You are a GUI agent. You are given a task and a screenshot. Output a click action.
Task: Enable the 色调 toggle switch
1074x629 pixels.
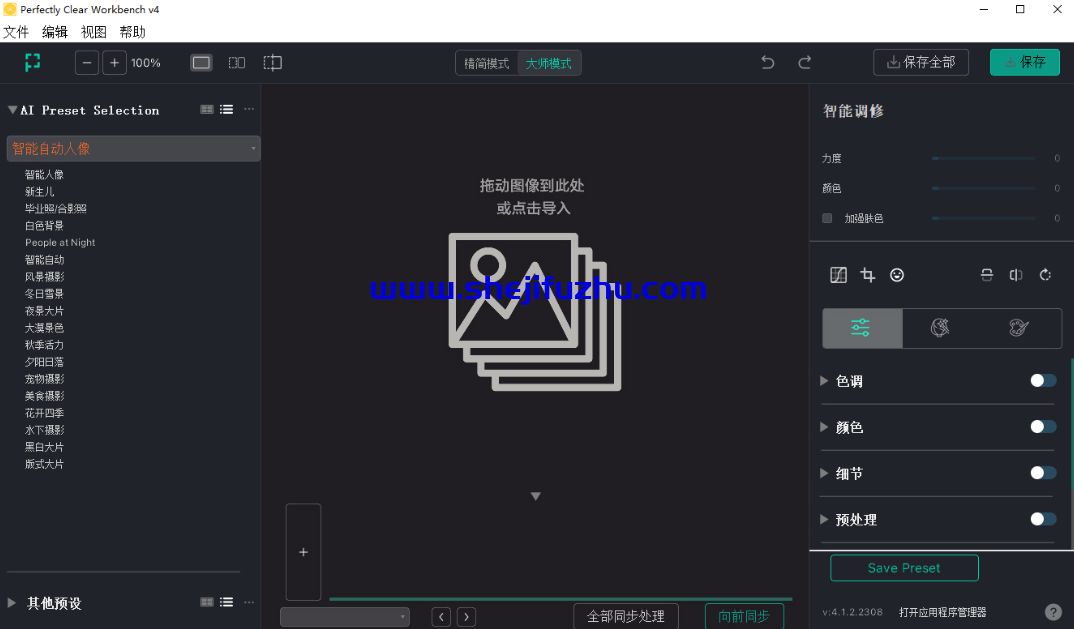pos(1043,380)
